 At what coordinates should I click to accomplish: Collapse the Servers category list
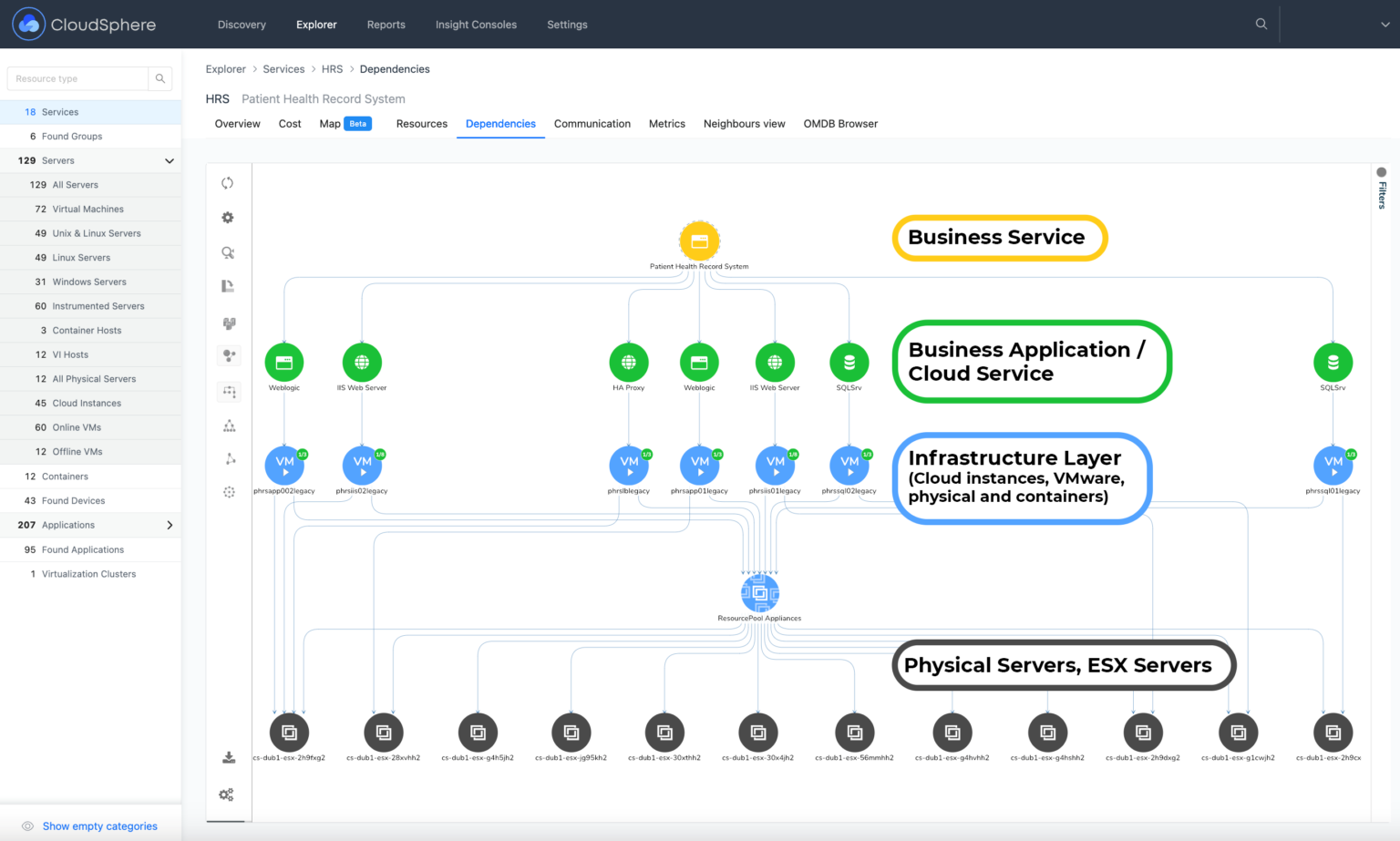(x=169, y=160)
